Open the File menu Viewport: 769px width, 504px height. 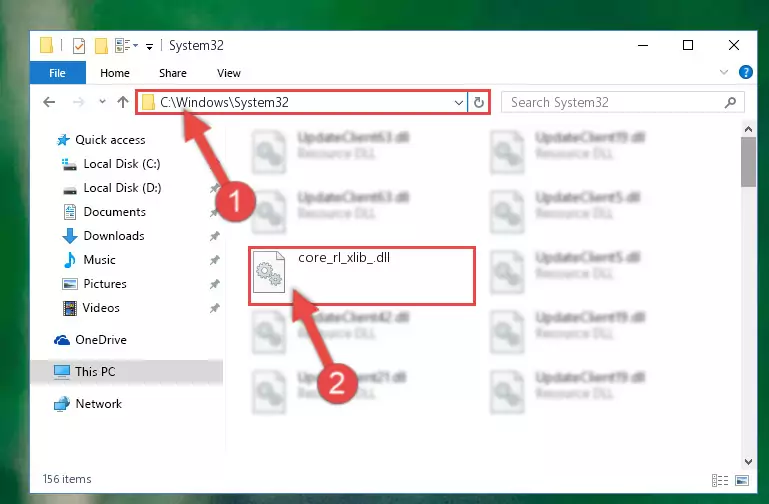[x=57, y=73]
